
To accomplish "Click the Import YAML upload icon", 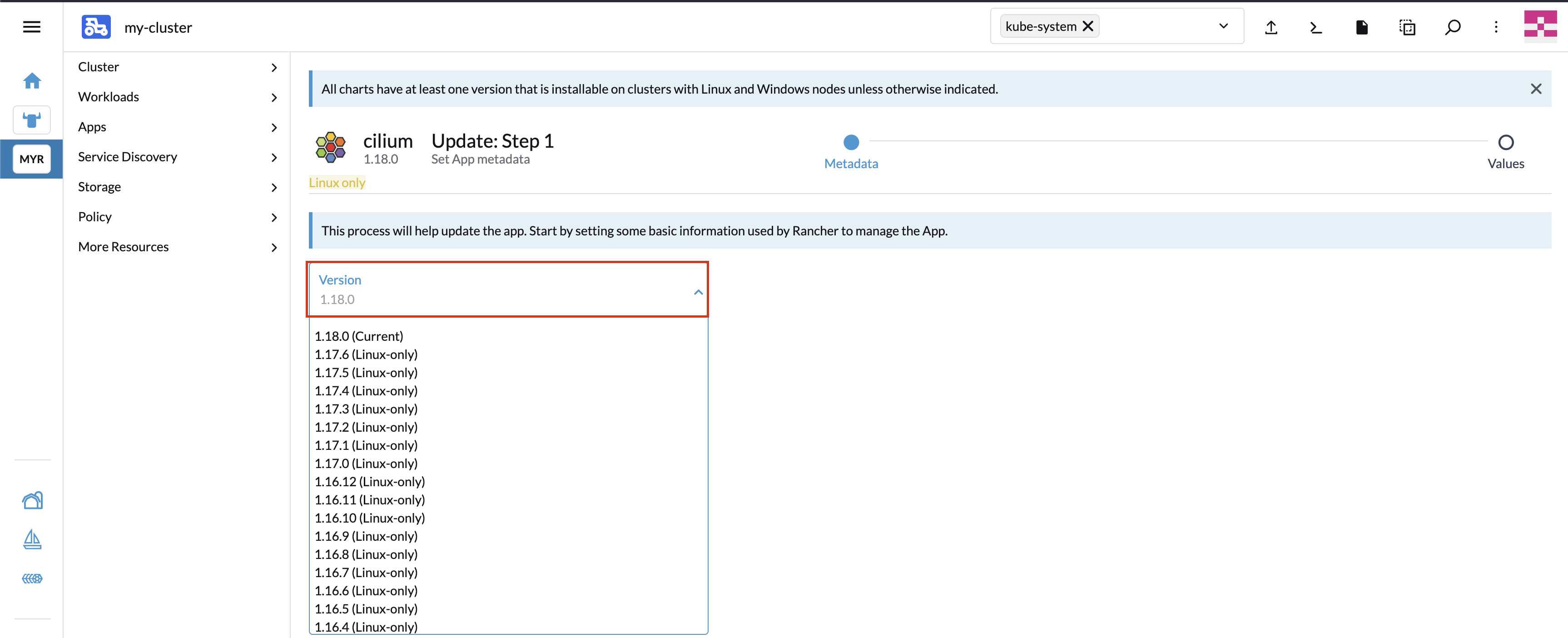I will pyautogui.click(x=1271, y=27).
